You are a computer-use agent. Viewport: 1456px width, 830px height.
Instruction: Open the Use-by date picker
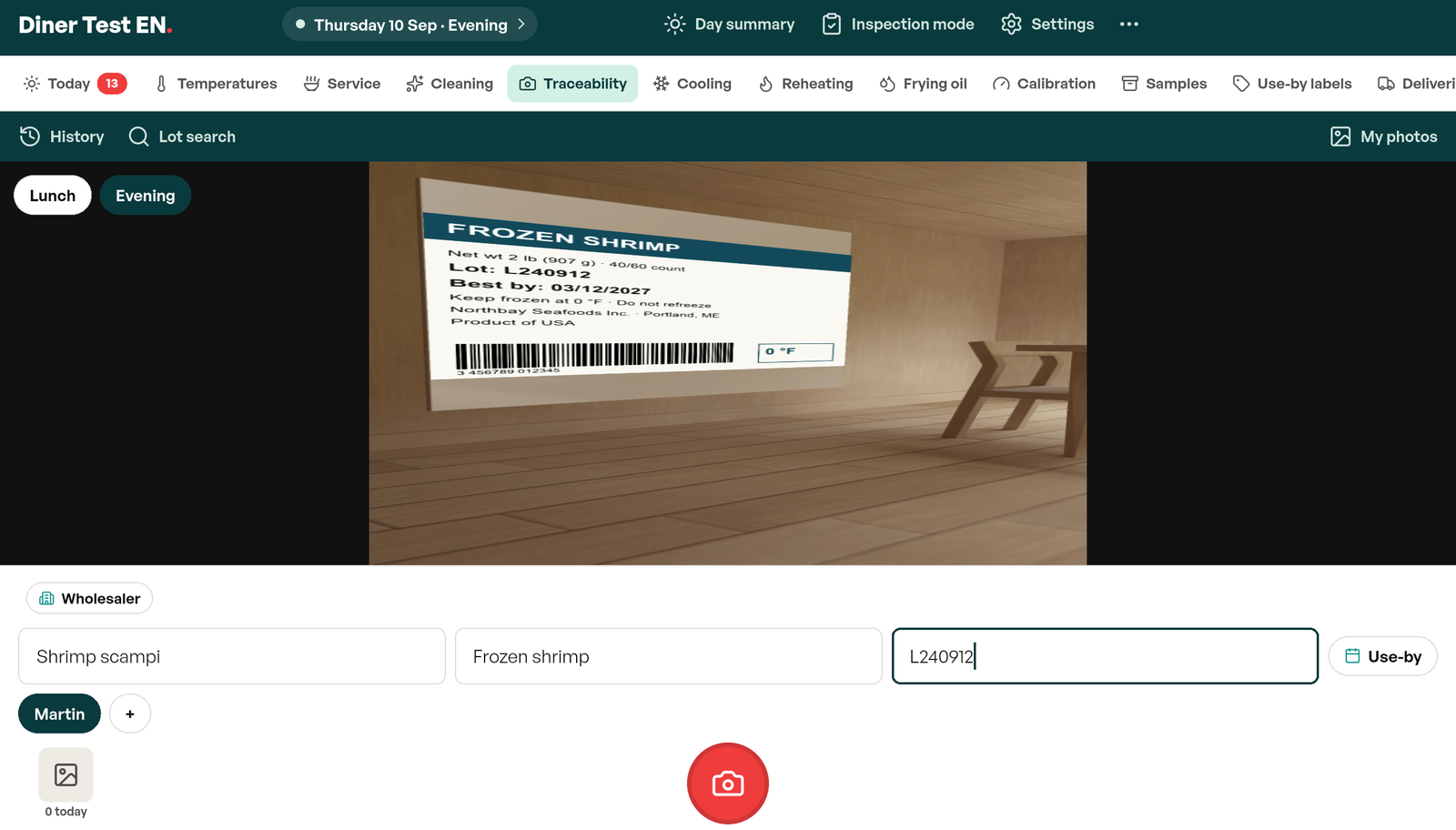(1382, 656)
